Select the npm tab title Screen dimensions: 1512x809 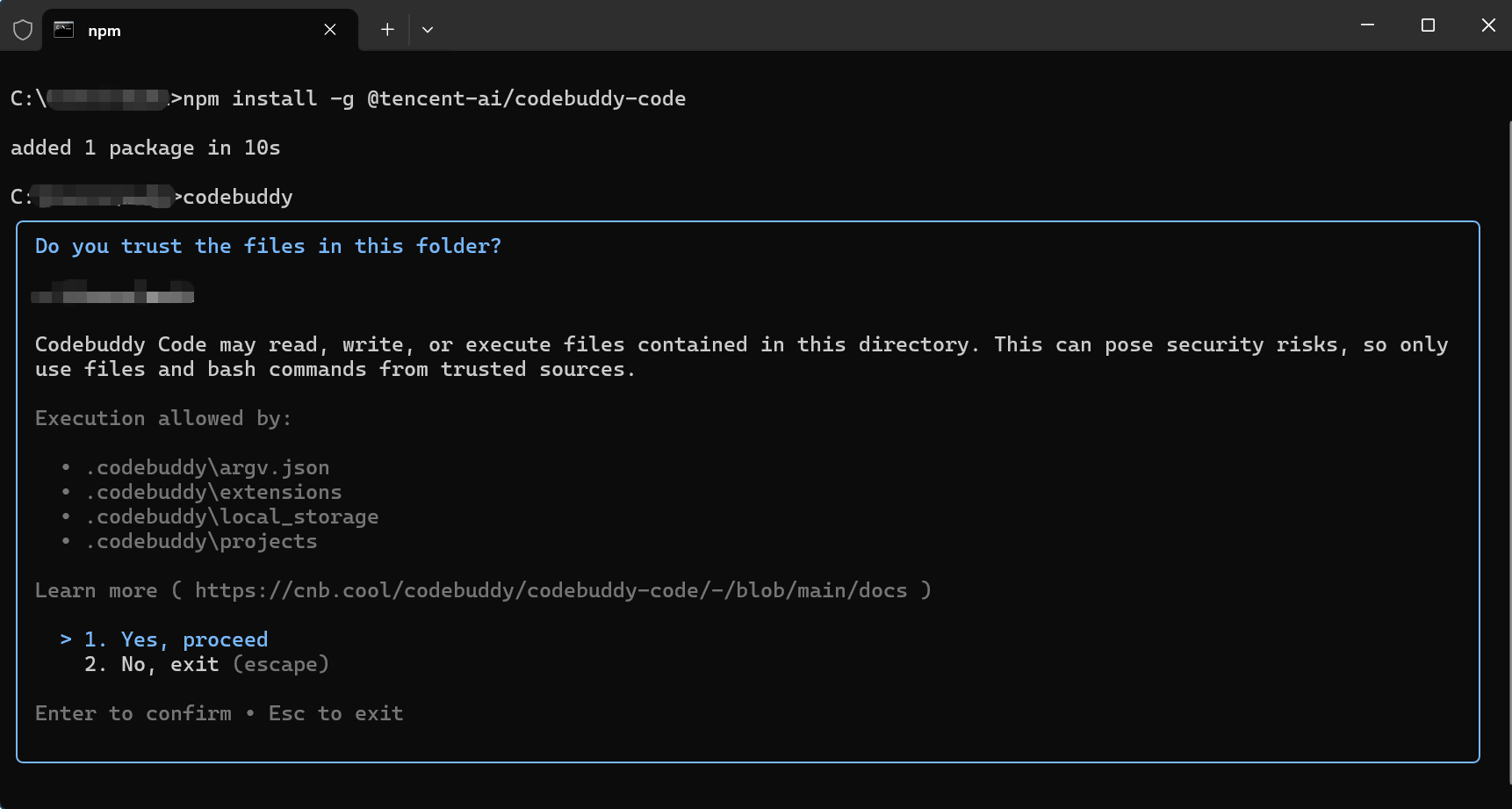tap(104, 31)
